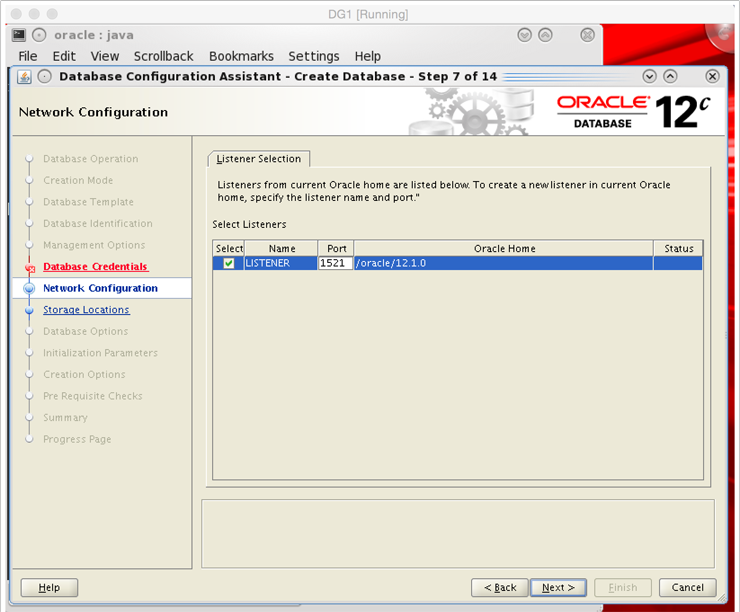Open the Settings menu
The height and width of the screenshot is (612, 740).
[314, 56]
